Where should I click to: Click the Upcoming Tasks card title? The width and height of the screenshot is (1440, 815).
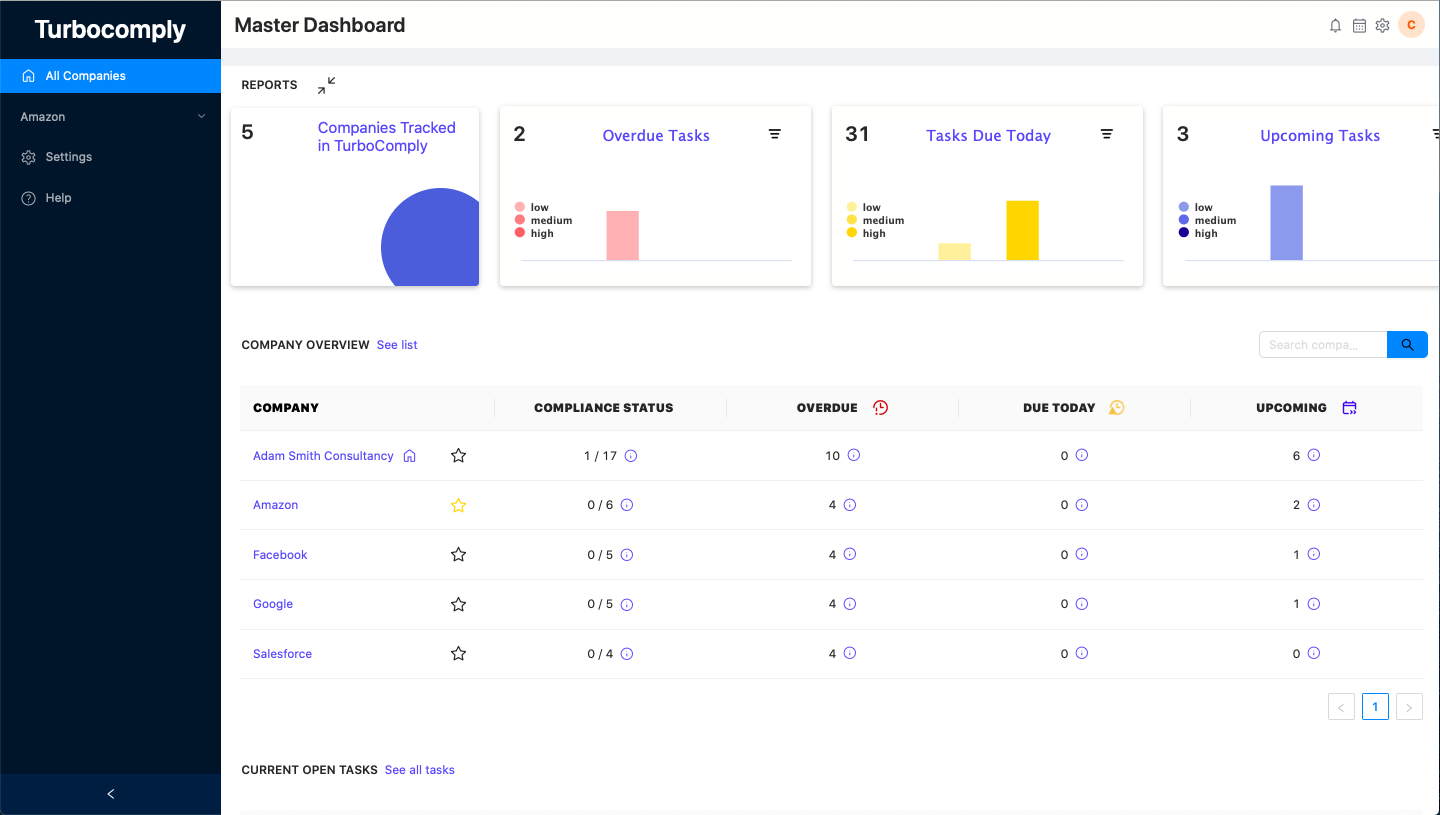(x=1320, y=136)
